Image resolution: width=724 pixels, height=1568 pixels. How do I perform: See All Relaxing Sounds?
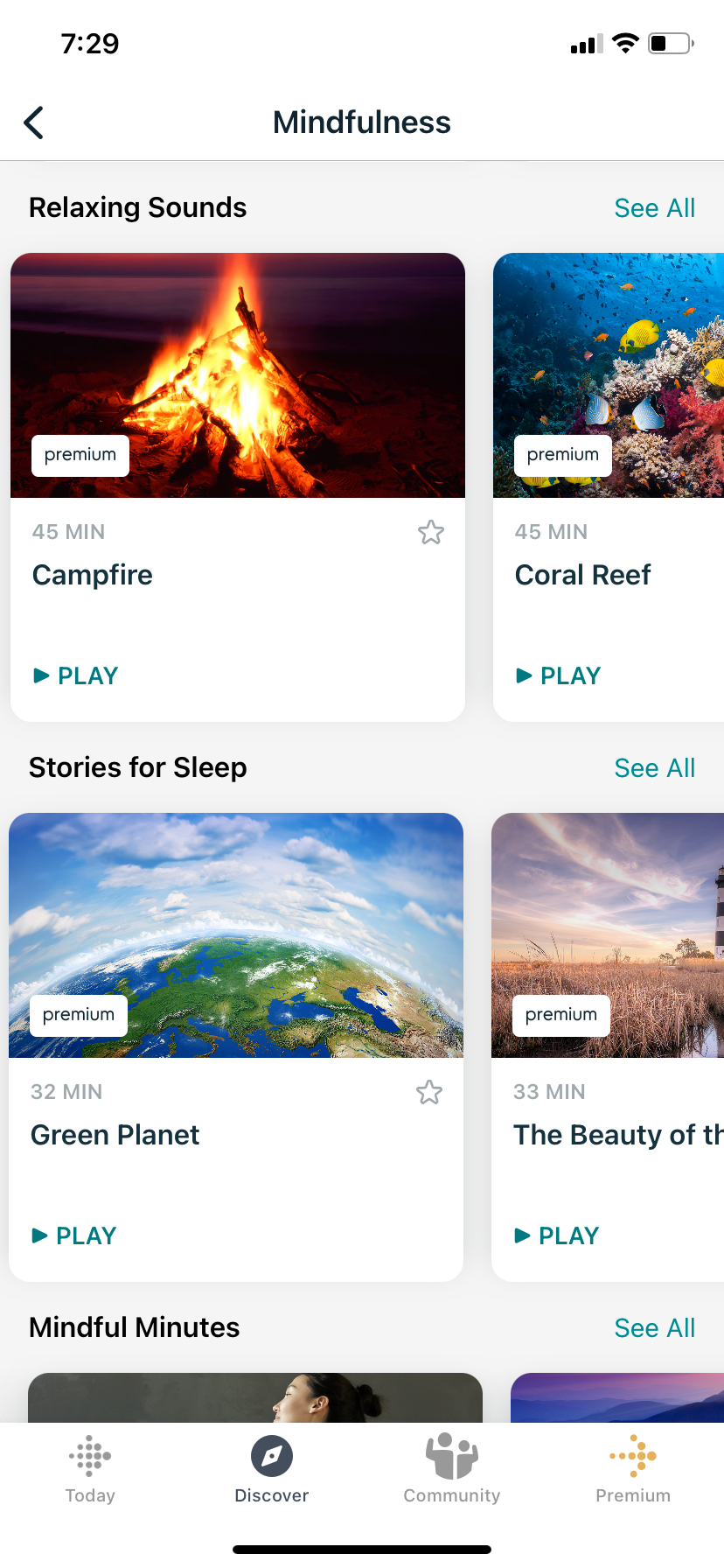click(654, 208)
